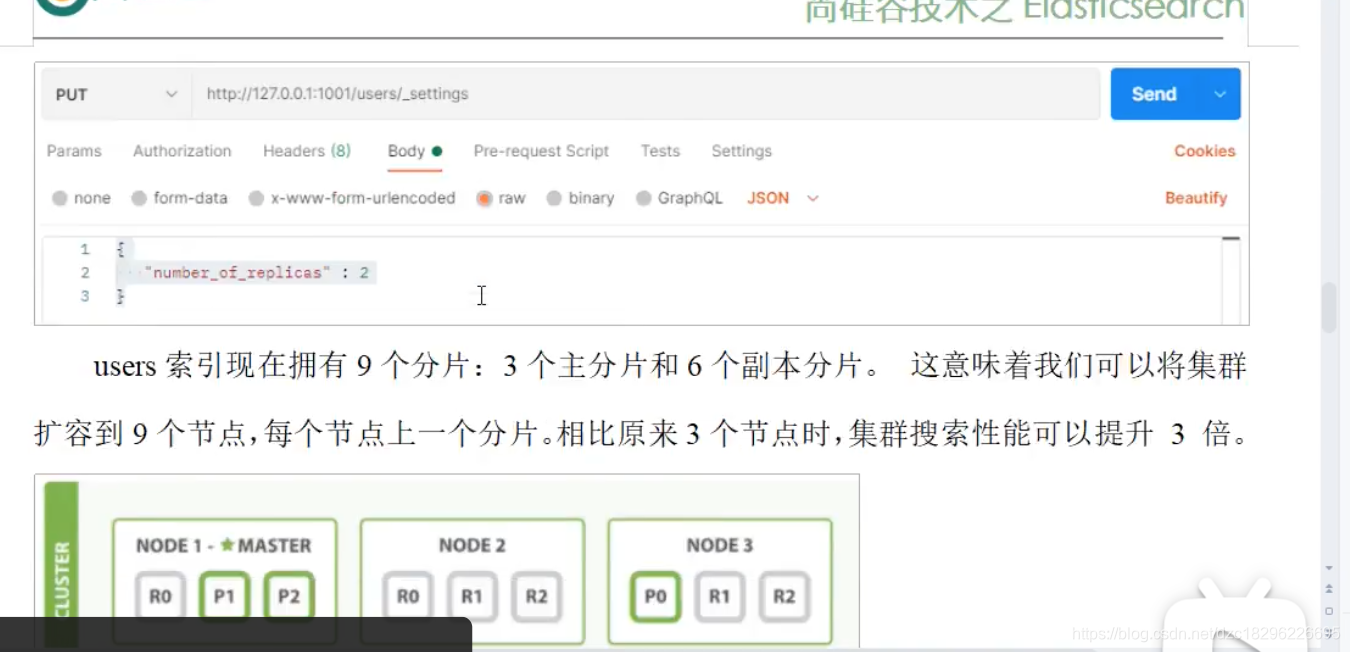Click the P1 shard in NODE 1

point(224,596)
